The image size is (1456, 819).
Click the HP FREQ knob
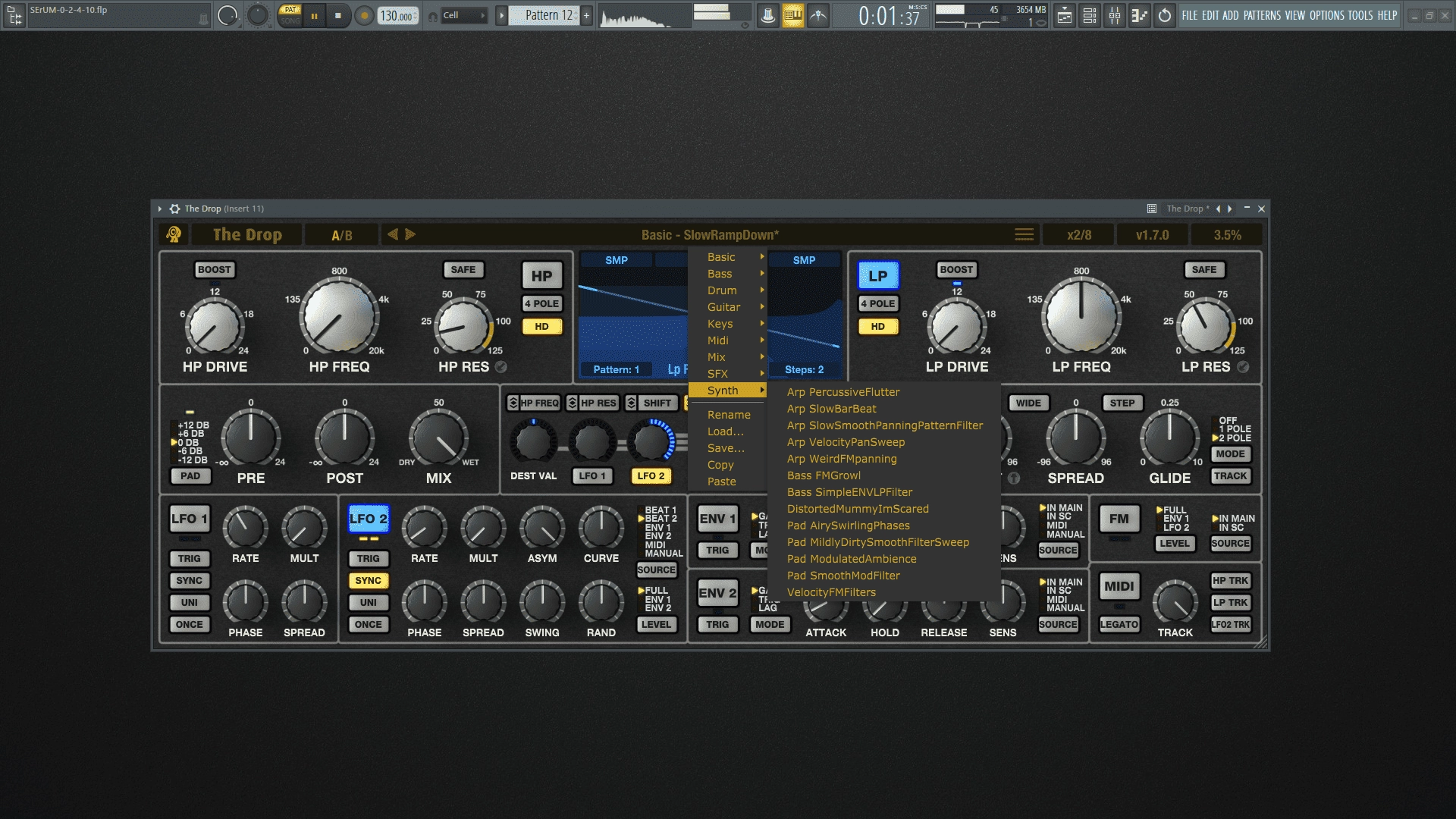click(339, 315)
